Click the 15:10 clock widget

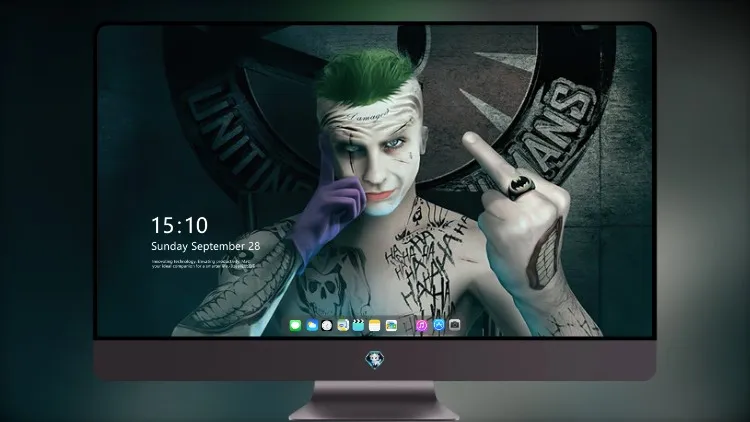tap(180, 225)
